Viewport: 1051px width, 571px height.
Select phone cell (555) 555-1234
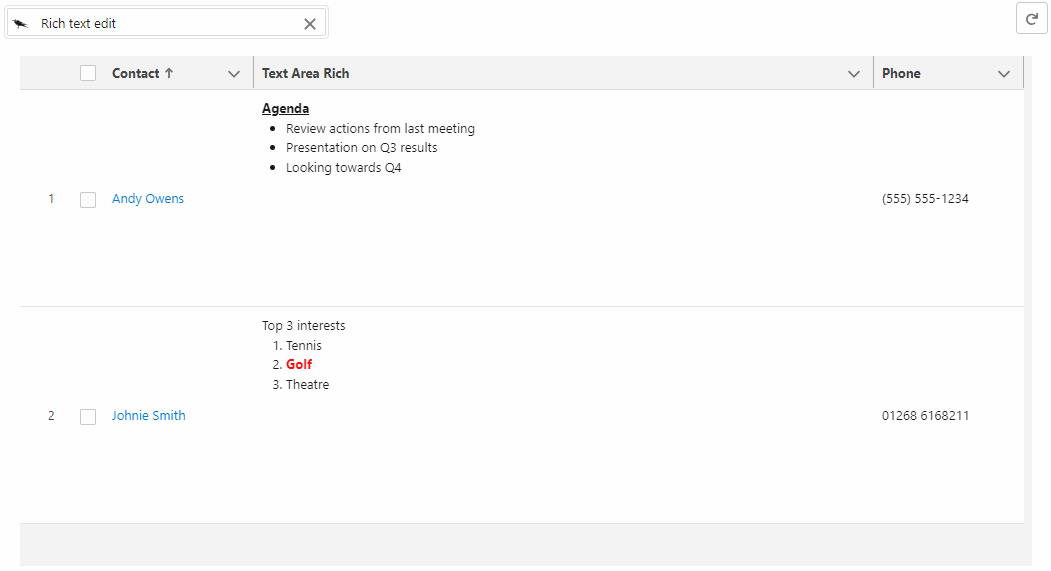click(925, 198)
